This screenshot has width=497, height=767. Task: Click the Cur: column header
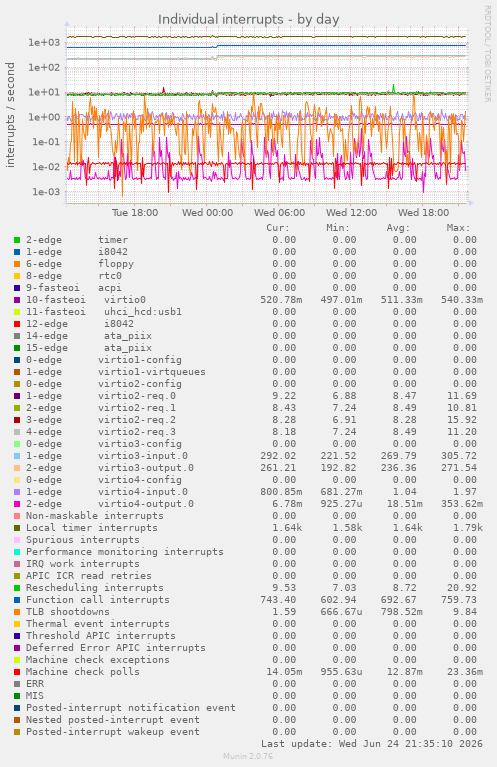[x=278, y=228]
